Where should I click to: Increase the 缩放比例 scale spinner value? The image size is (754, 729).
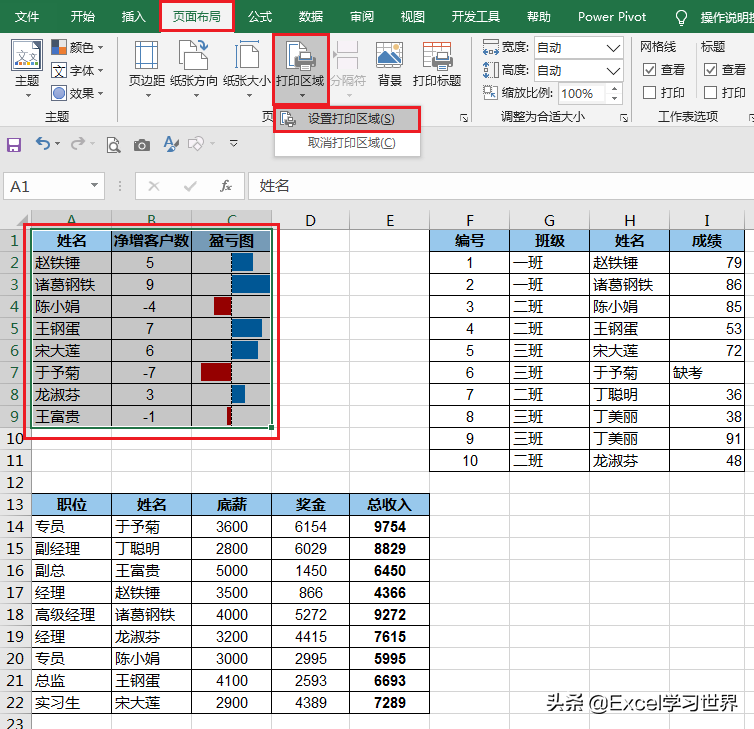pos(614,89)
